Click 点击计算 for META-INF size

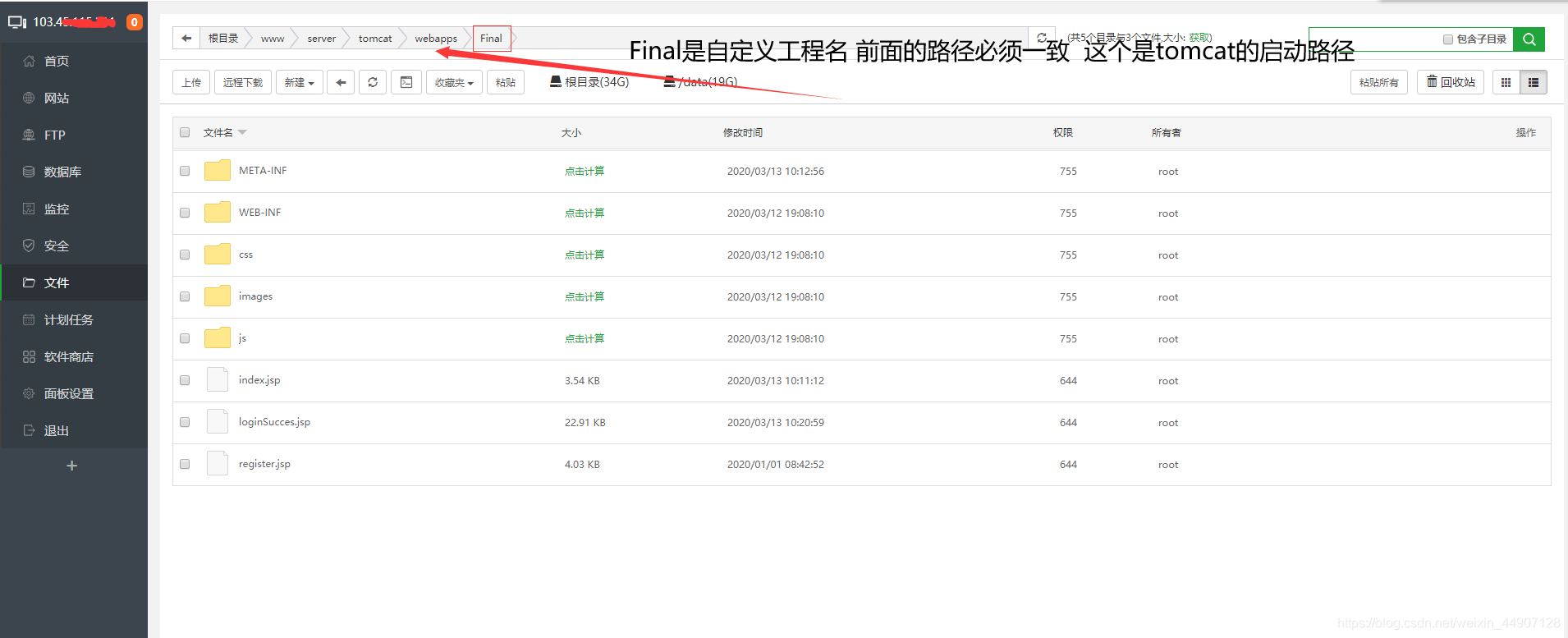pyautogui.click(x=585, y=171)
